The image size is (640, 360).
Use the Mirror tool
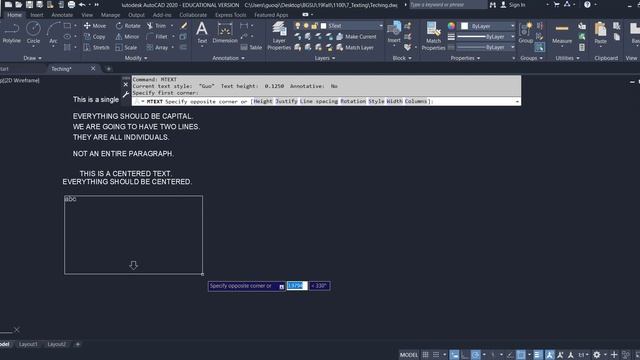[127, 37]
